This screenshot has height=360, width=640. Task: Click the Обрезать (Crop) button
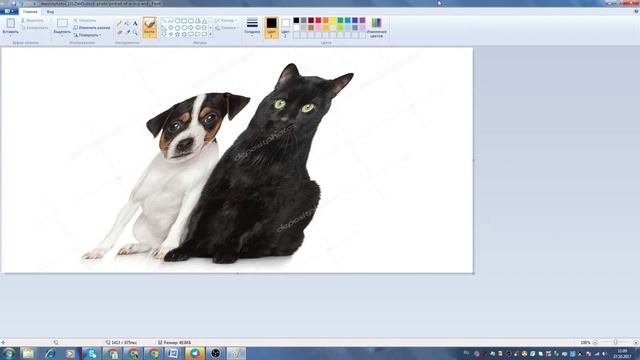[x=85, y=20]
